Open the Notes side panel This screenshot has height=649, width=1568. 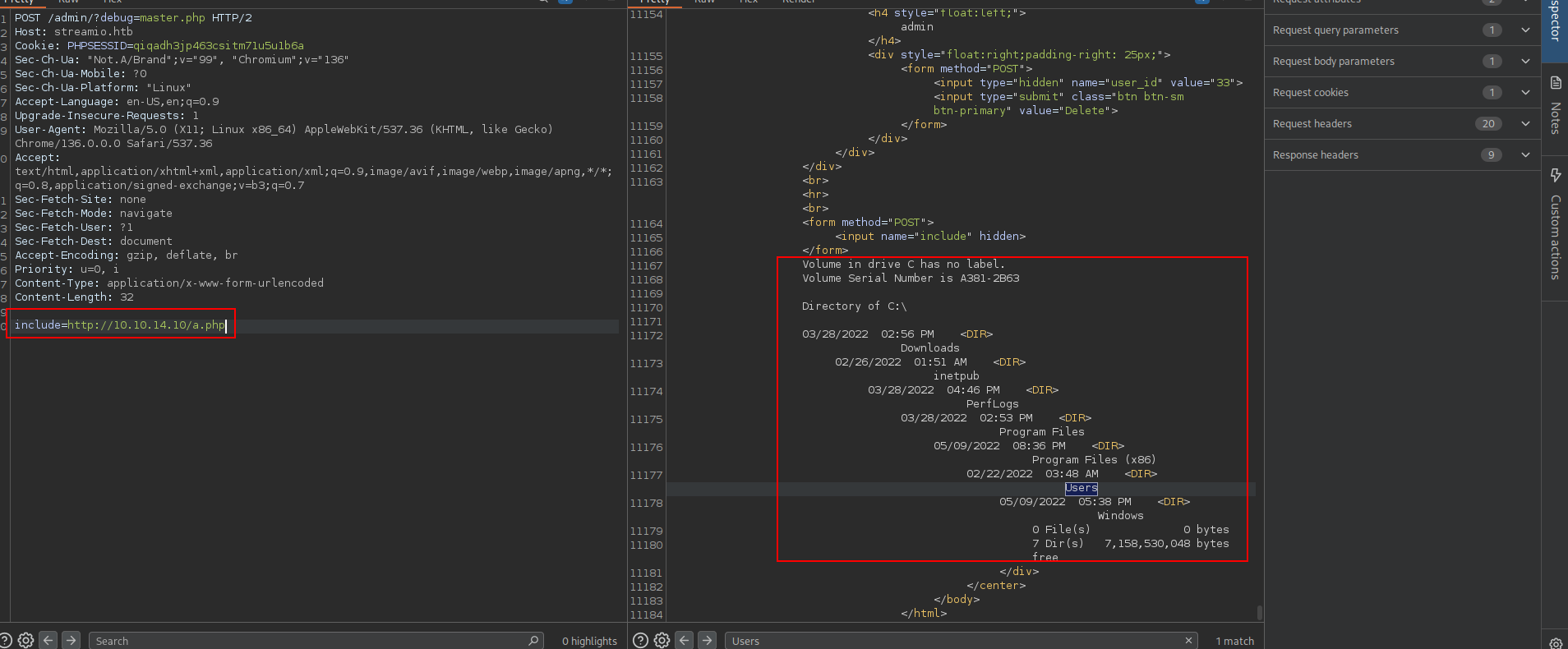[x=1555, y=107]
